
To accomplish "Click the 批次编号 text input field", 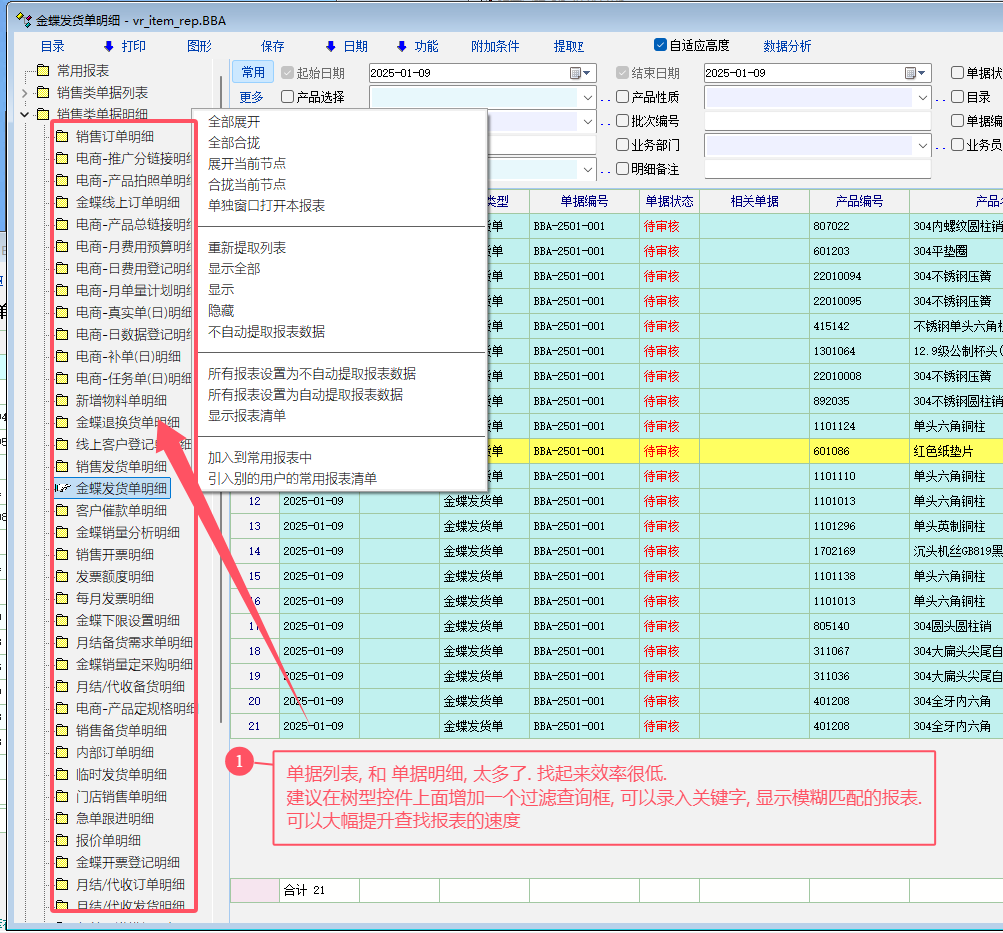I will [x=817, y=121].
